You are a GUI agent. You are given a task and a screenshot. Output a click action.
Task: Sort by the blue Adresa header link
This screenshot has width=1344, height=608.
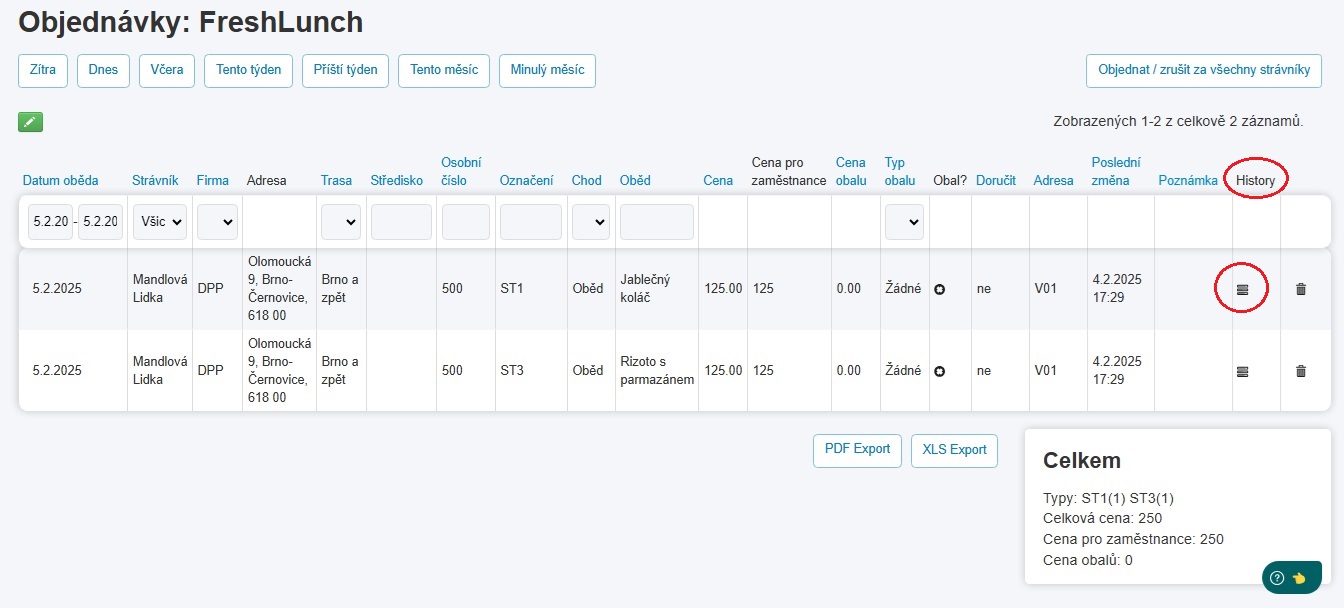point(1054,181)
